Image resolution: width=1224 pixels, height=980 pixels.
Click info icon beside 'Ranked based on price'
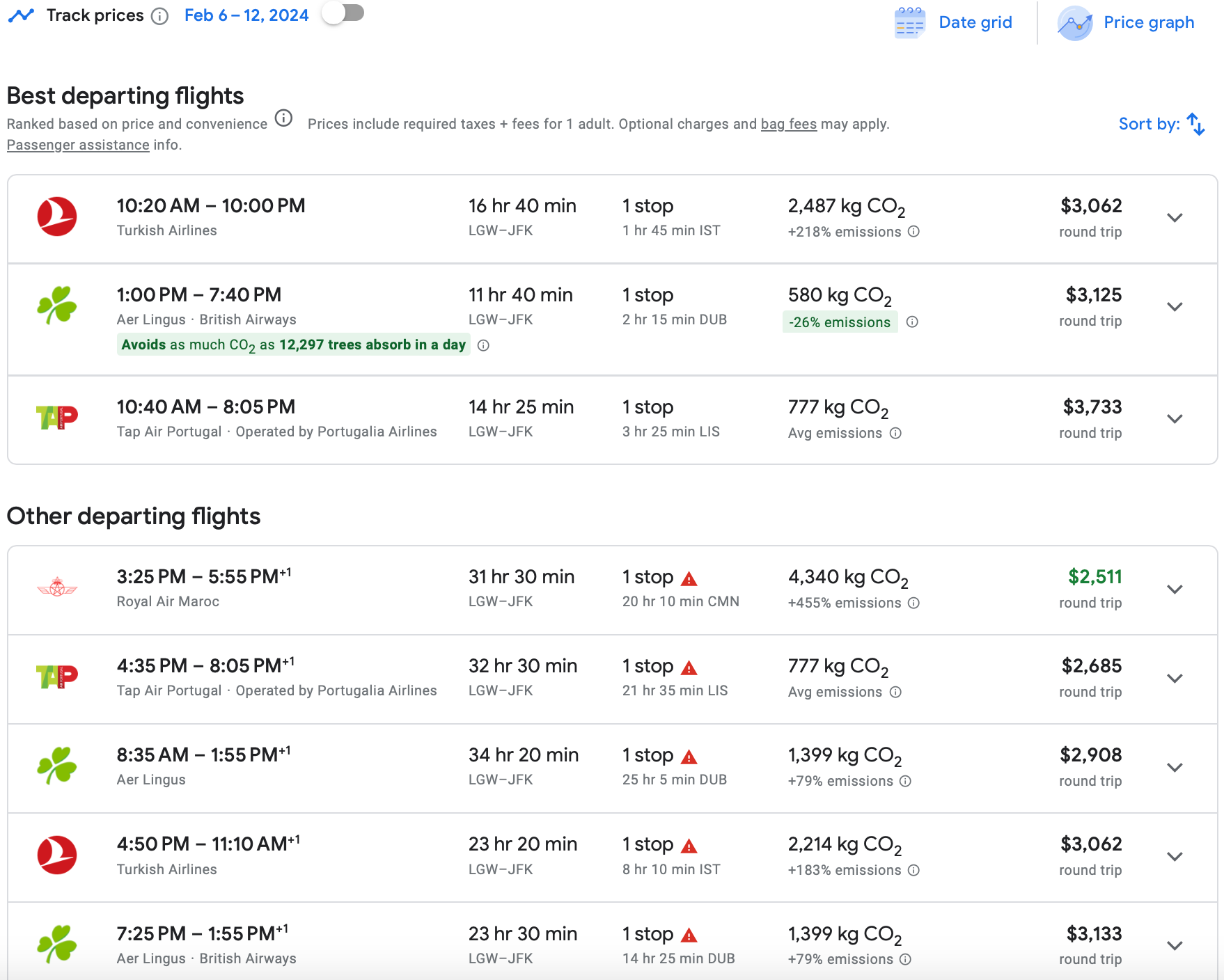coord(283,118)
